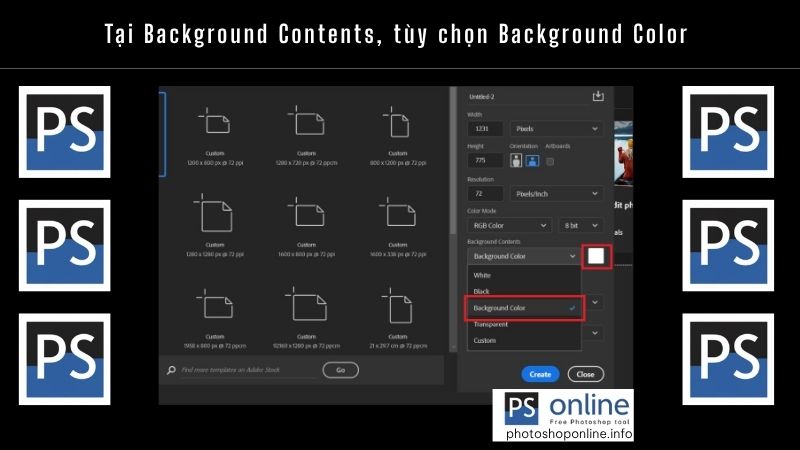Click the Resolution field showing 72
The image size is (800, 450).
485,194
